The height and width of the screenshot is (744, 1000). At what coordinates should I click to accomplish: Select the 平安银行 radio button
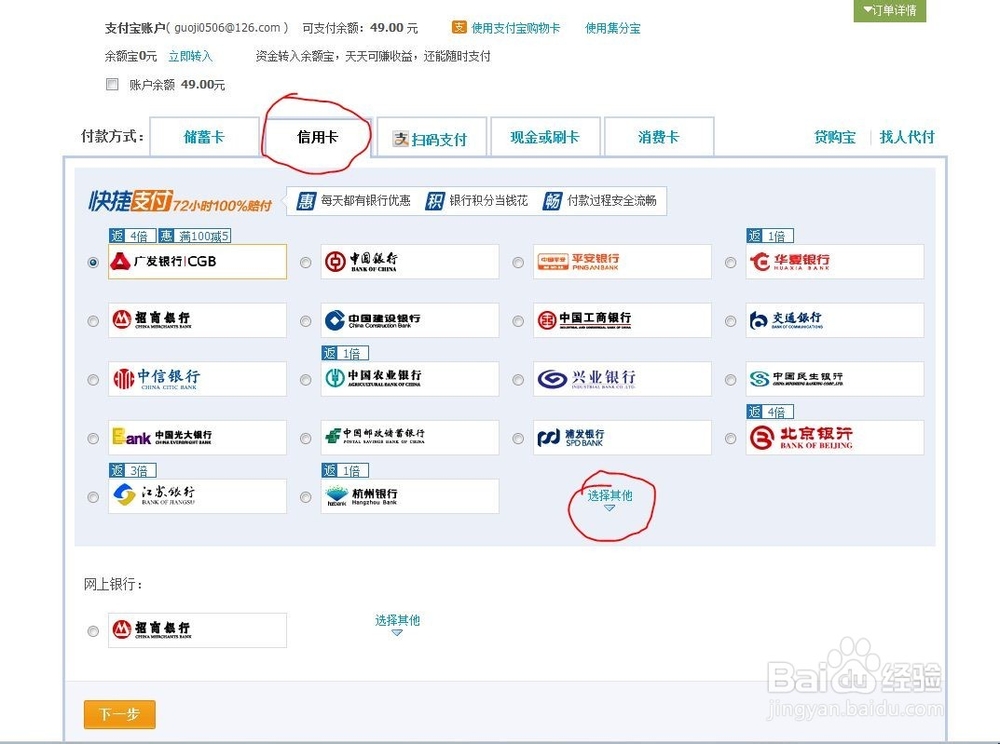pyautogui.click(x=518, y=263)
